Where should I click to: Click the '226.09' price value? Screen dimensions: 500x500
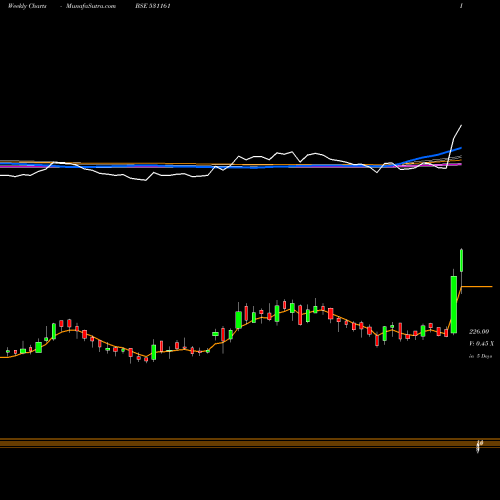pyautogui.click(x=479, y=332)
